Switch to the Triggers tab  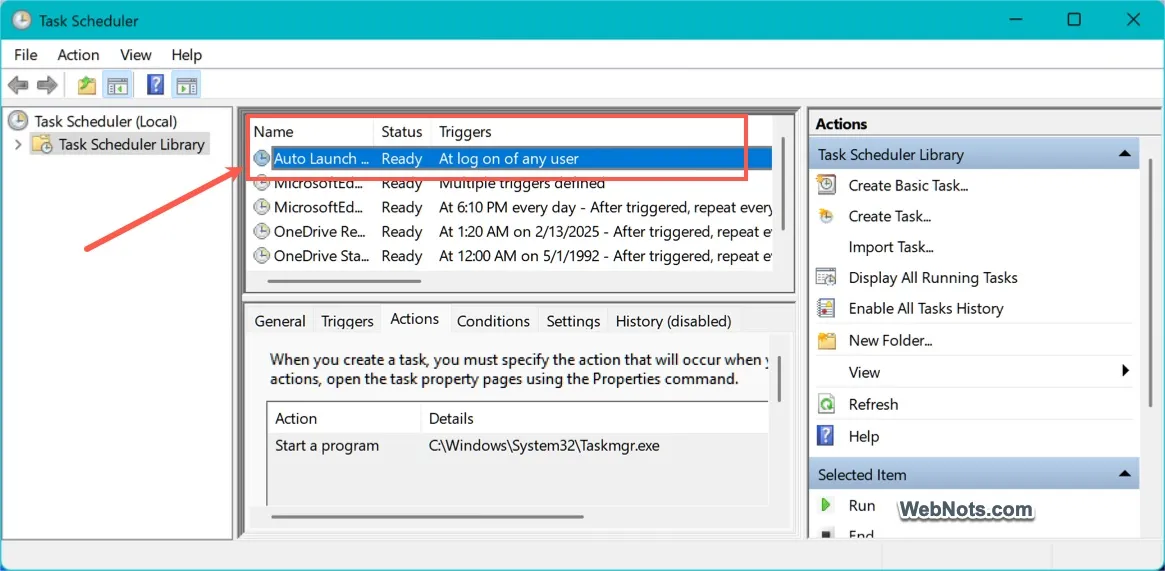coord(347,321)
